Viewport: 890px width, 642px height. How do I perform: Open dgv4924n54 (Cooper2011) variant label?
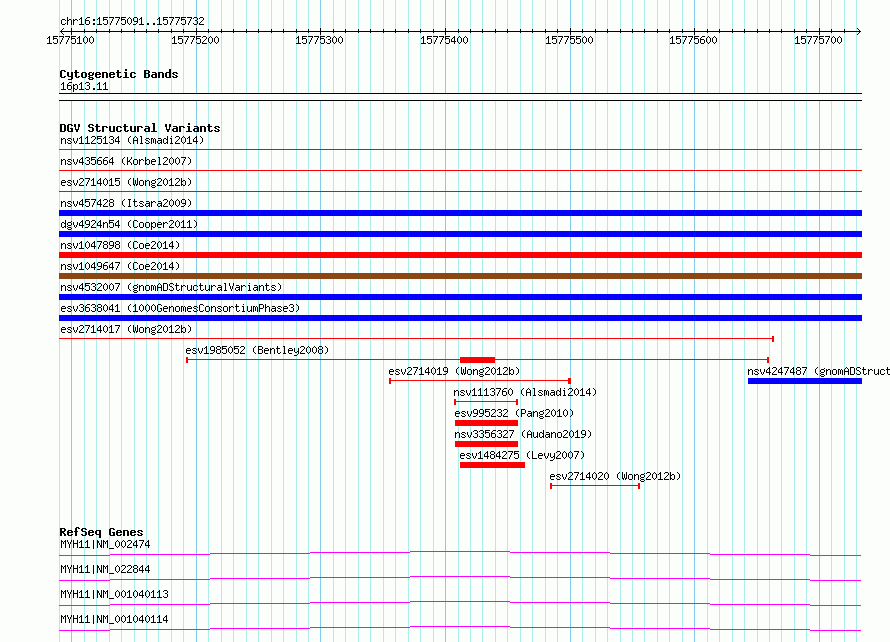[x=129, y=224]
